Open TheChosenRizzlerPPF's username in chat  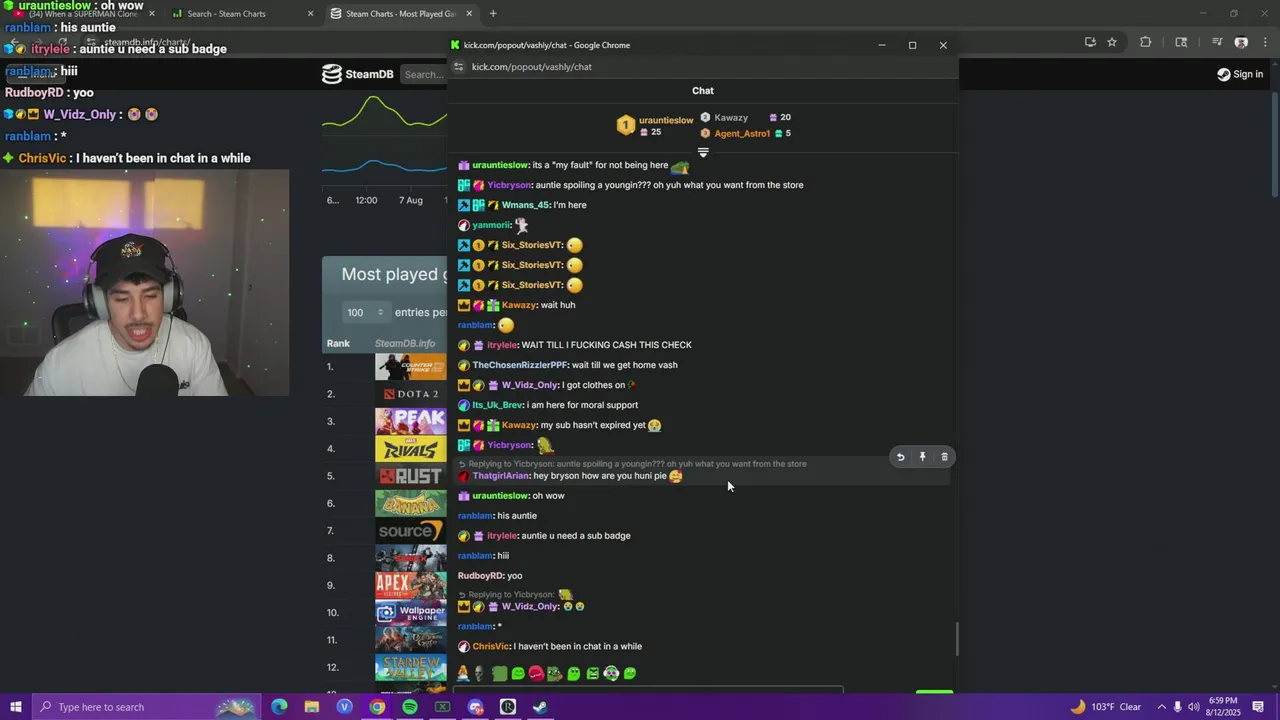520,365
